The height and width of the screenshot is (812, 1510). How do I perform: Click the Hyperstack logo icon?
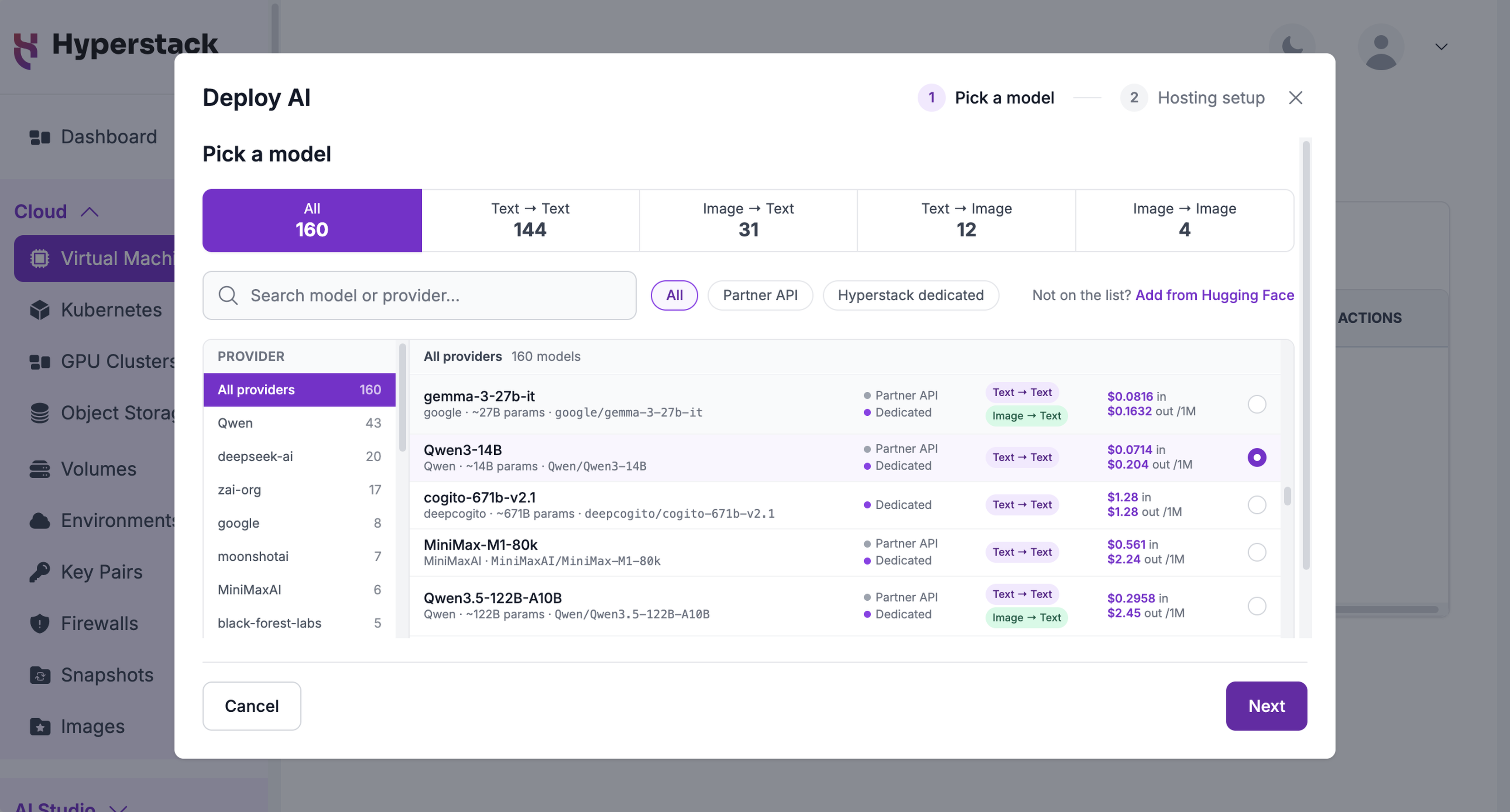[26, 51]
